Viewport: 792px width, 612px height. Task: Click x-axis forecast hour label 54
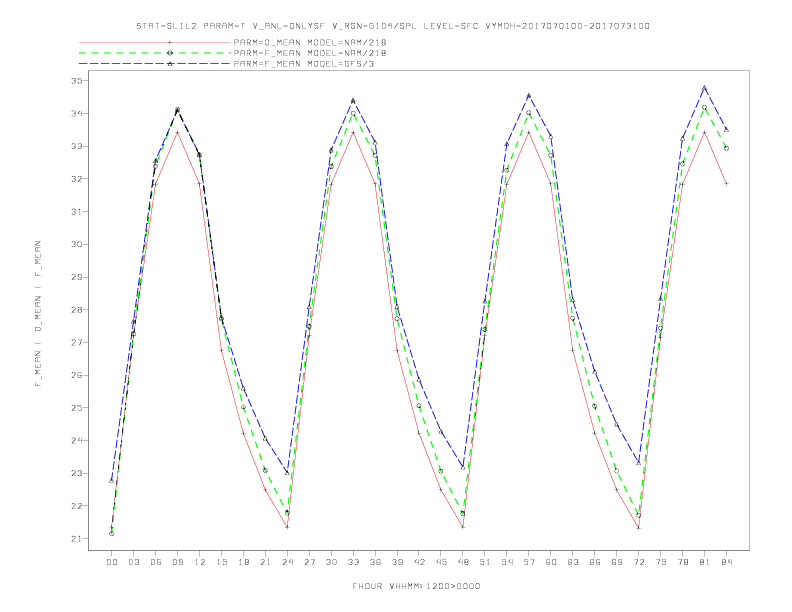tap(507, 562)
